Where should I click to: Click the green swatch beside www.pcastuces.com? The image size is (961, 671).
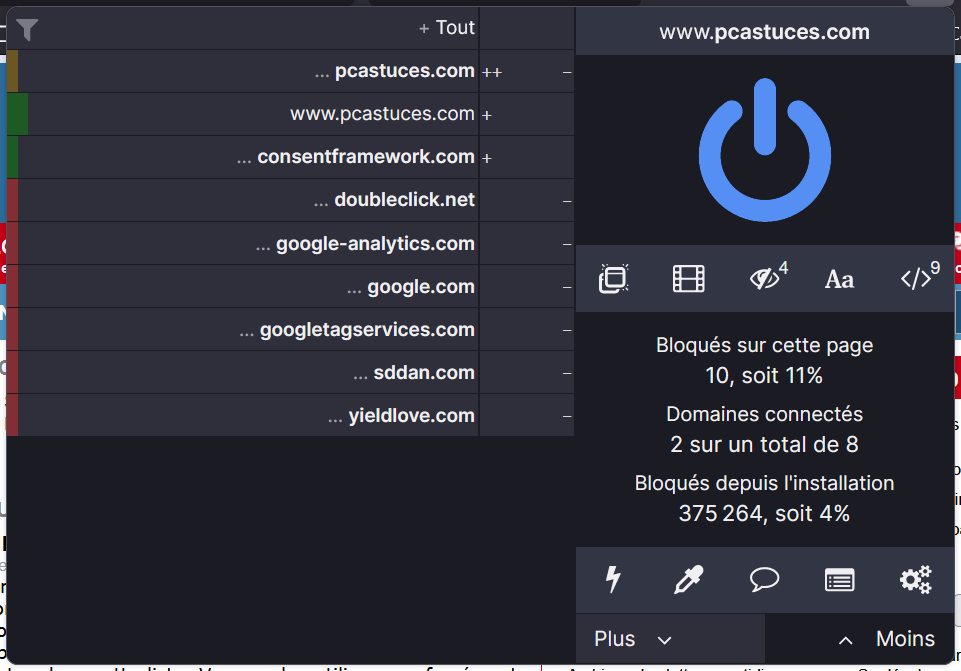point(17,114)
